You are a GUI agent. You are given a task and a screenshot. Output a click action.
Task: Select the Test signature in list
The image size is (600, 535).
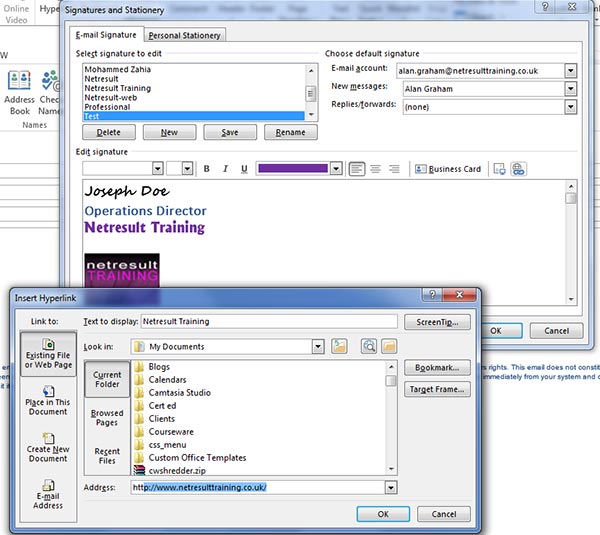[194, 116]
